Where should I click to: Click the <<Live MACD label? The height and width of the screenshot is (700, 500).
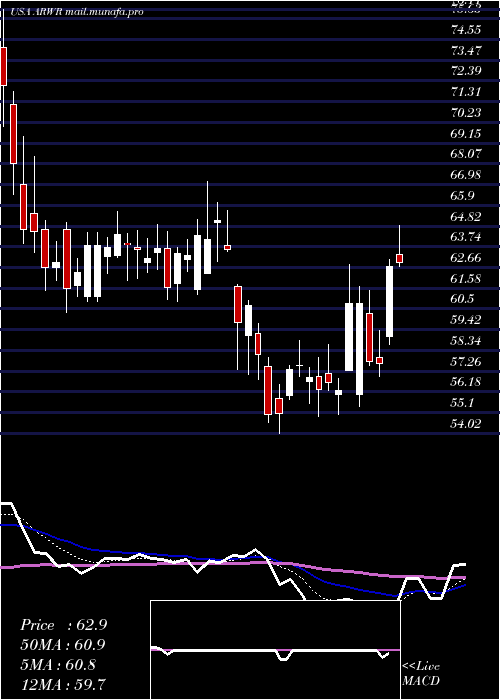(x=421, y=674)
